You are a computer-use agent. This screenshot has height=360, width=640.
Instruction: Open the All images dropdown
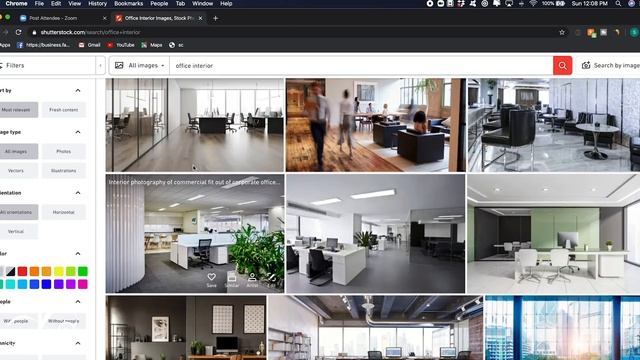click(x=140, y=65)
